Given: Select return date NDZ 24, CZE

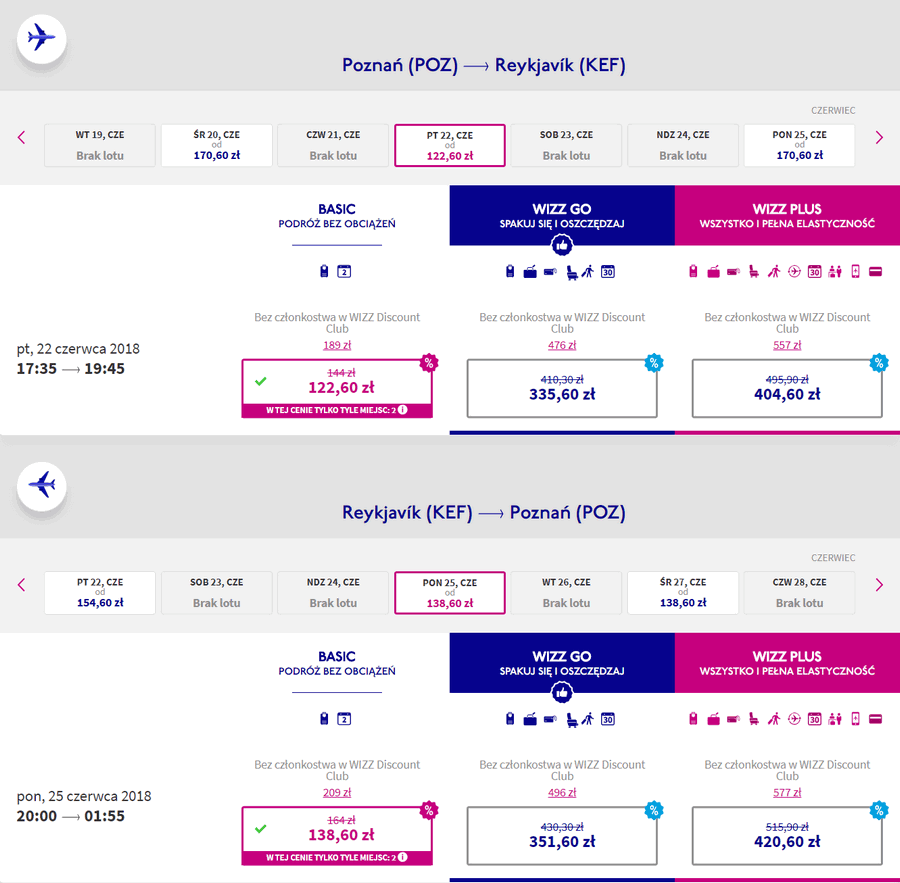Looking at the screenshot, I should tap(333, 592).
